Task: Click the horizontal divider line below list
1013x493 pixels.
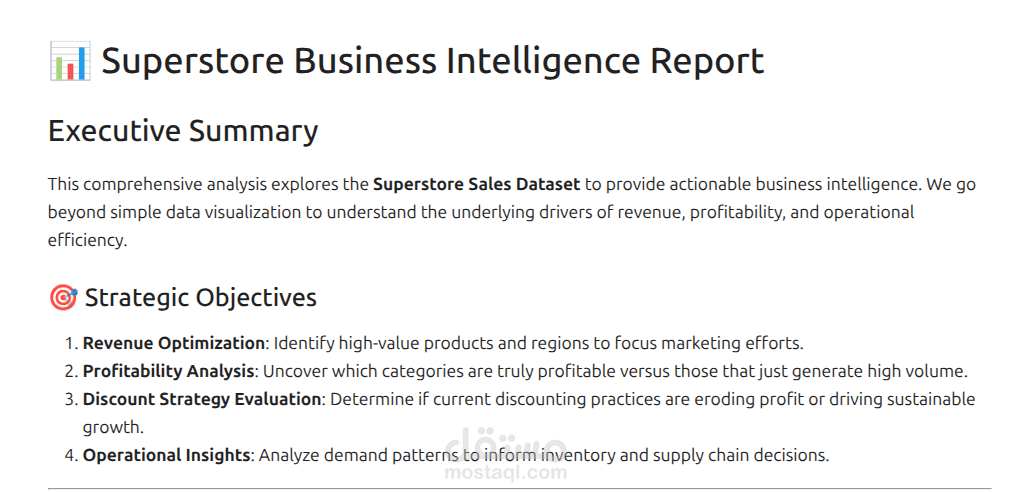Action: point(519,488)
